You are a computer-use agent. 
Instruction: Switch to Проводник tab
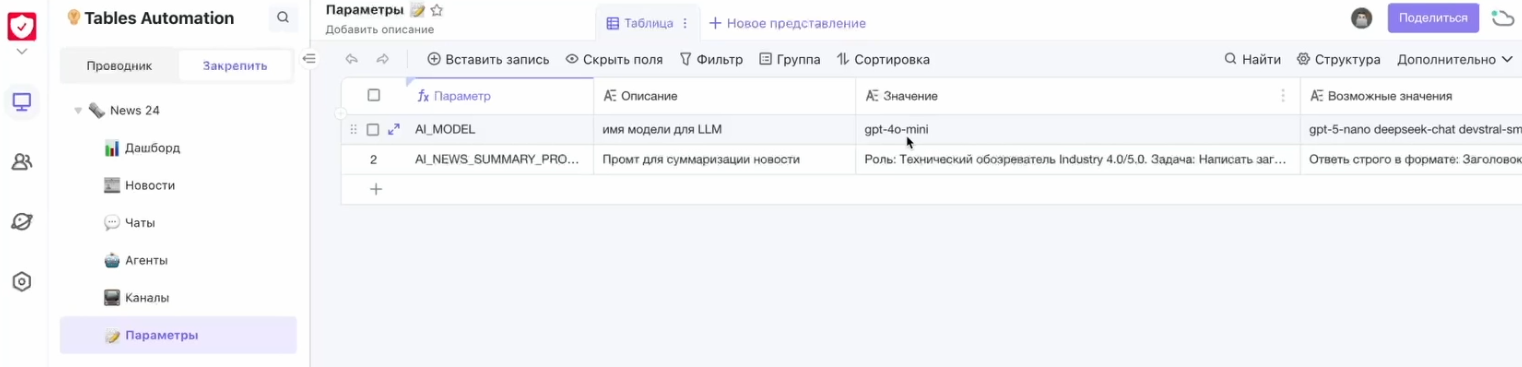(x=119, y=66)
